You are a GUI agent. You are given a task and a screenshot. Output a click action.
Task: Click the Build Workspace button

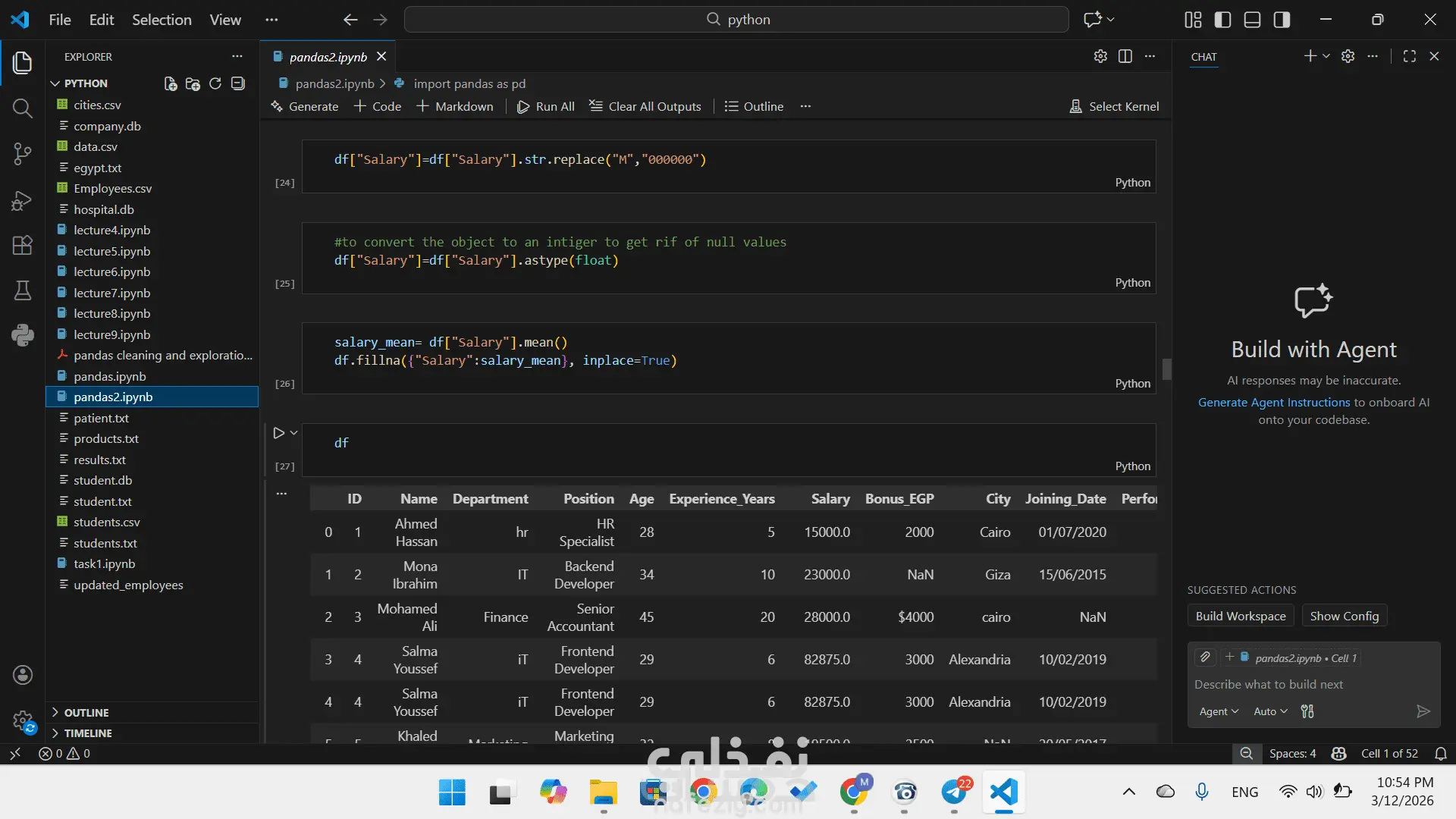1241,616
